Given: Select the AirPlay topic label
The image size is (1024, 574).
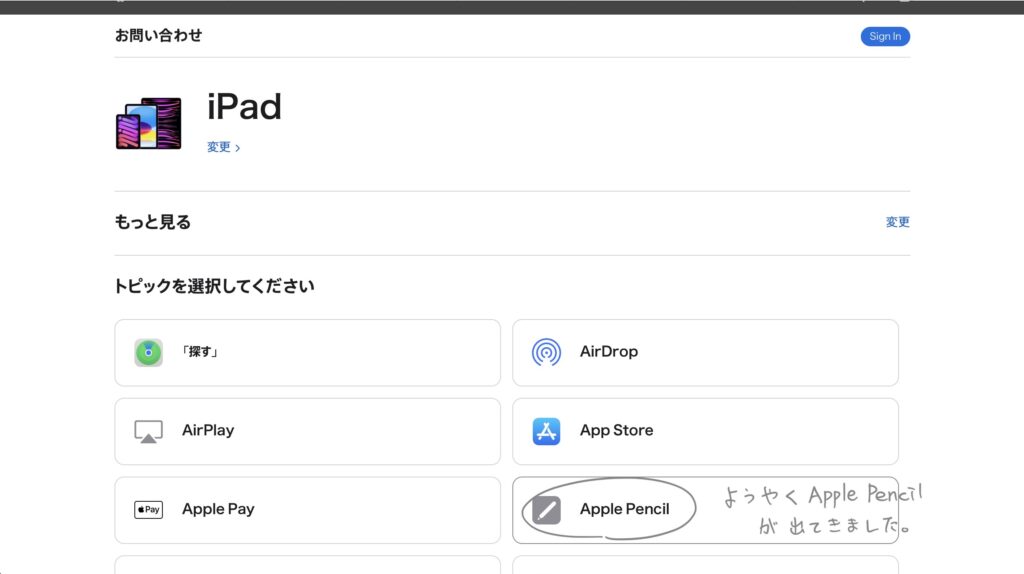Looking at the screenshot, I should [x=208, y=430].
